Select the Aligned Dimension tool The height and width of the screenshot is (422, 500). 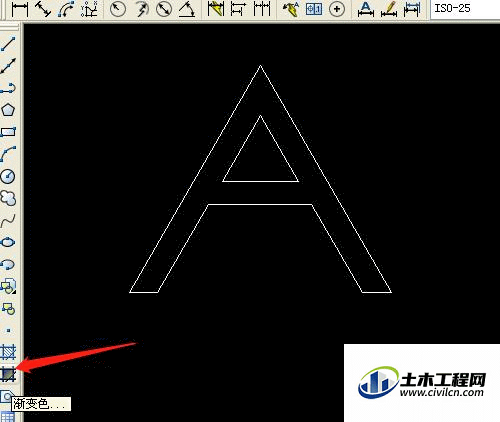[43, 9]
